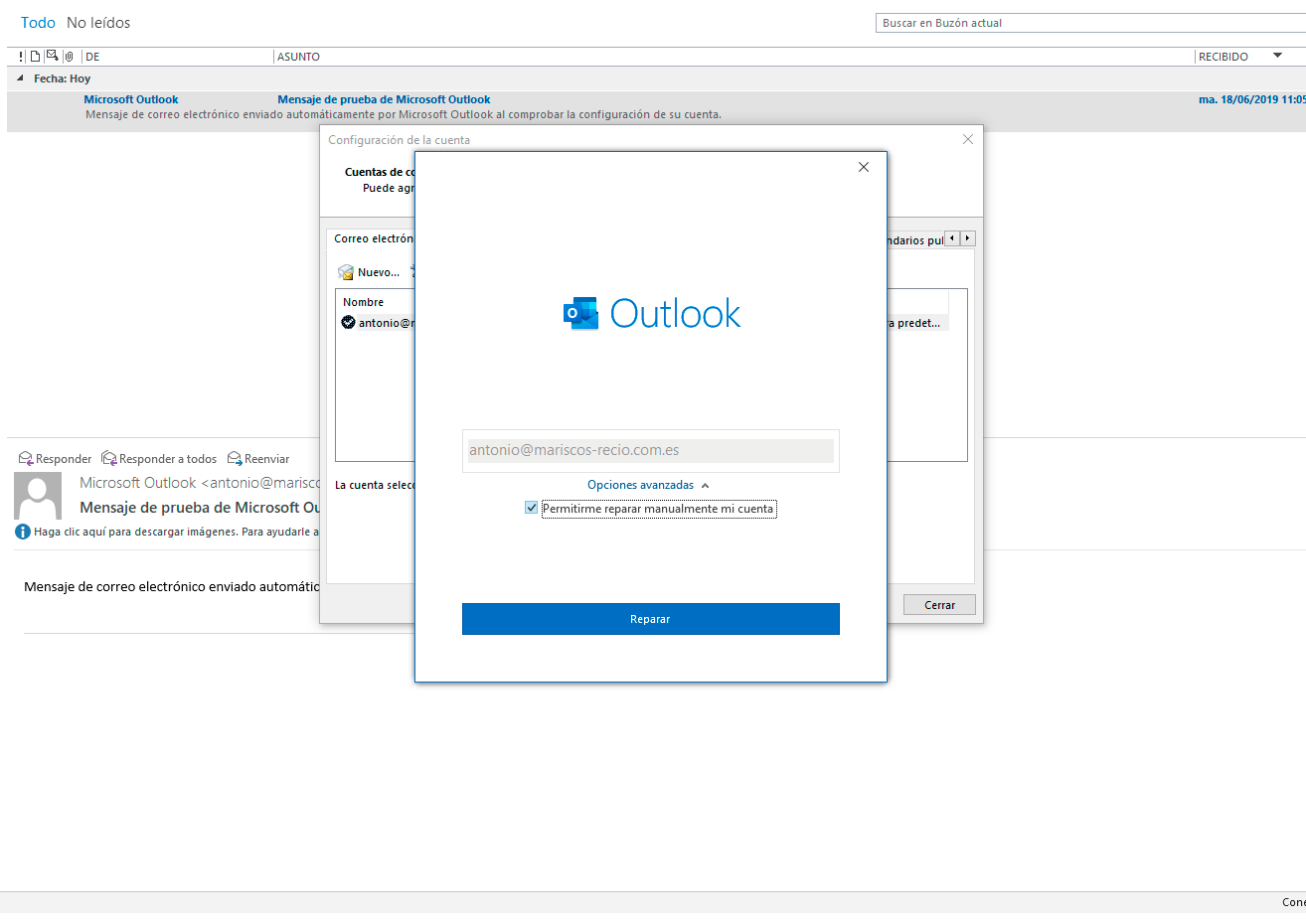
Task: Open the sort order dropdown arrow next to RECIBIDO
Action: pos(1278,56)
